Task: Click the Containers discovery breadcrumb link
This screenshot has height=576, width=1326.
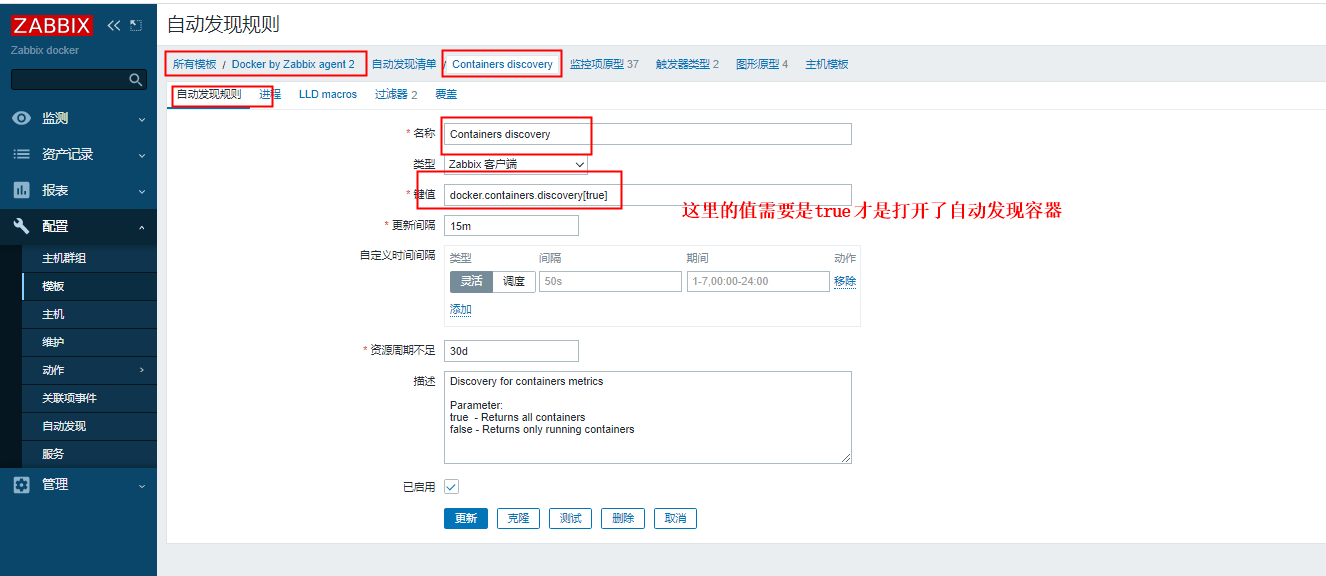Action: (502, 64)
